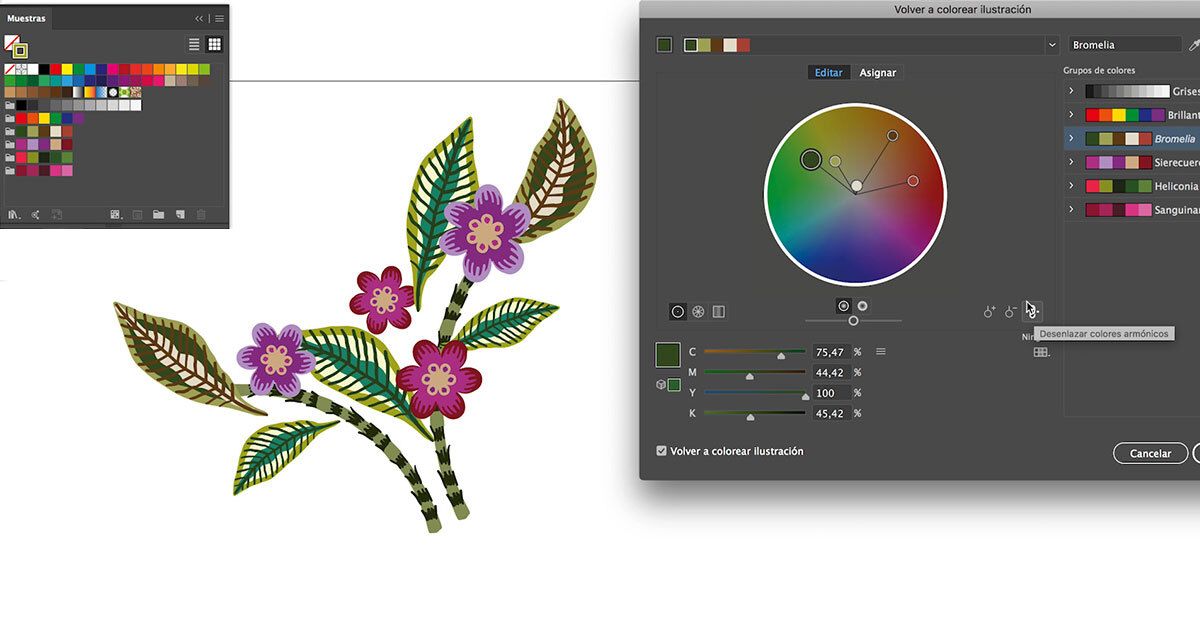Click the new color group folder icon
Viewport: 1200px width, 630px height.
pos(158,214)
